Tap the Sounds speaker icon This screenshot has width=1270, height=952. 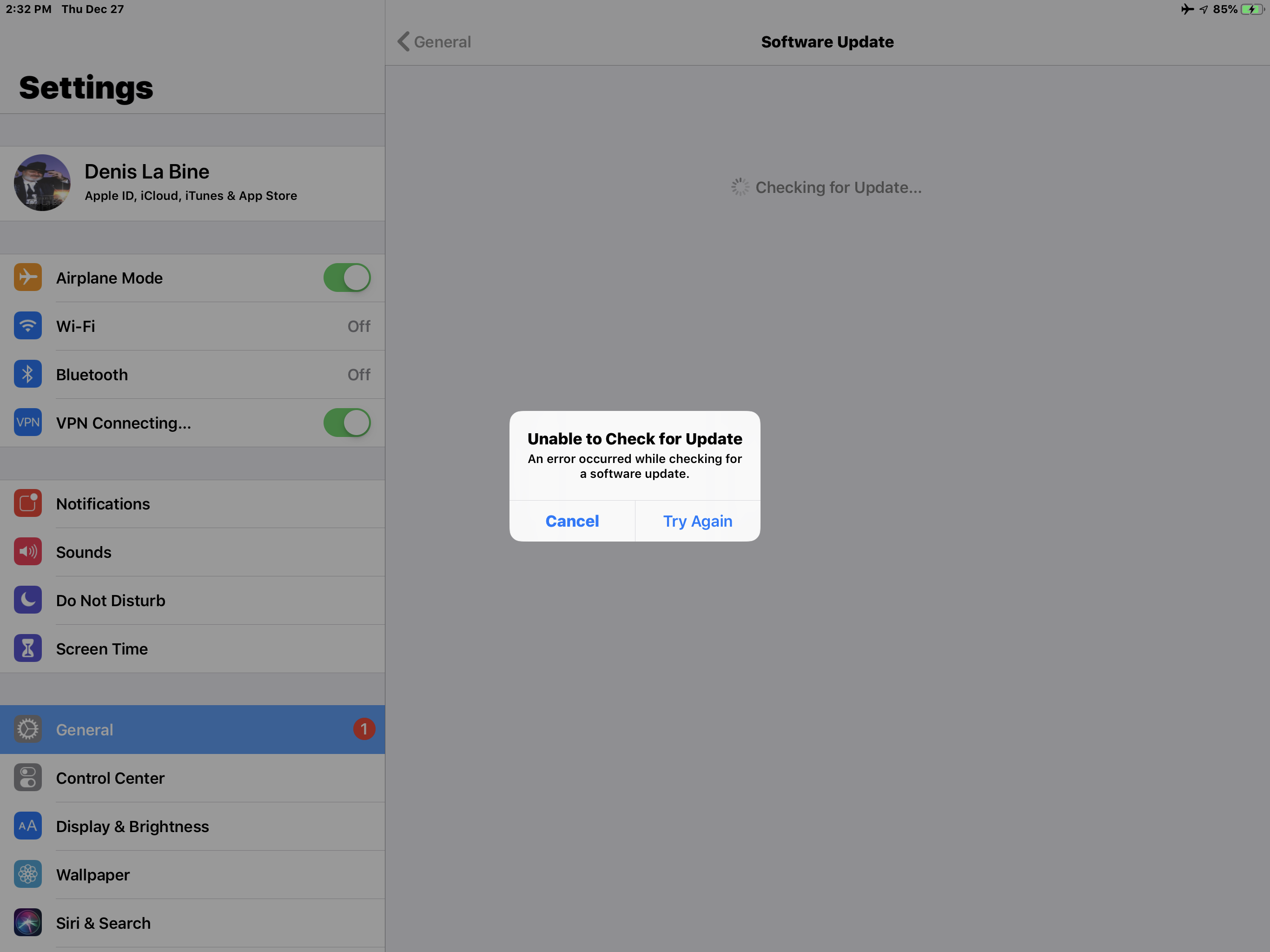click(x=27, y=551)
